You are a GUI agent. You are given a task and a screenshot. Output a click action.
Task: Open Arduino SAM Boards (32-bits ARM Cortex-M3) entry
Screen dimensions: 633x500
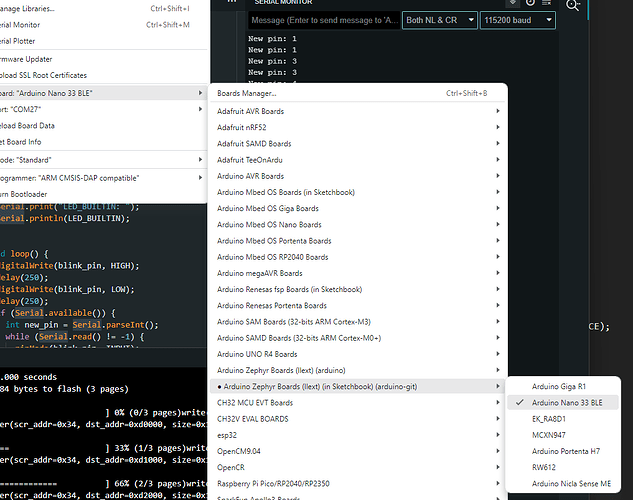point(358,322)
